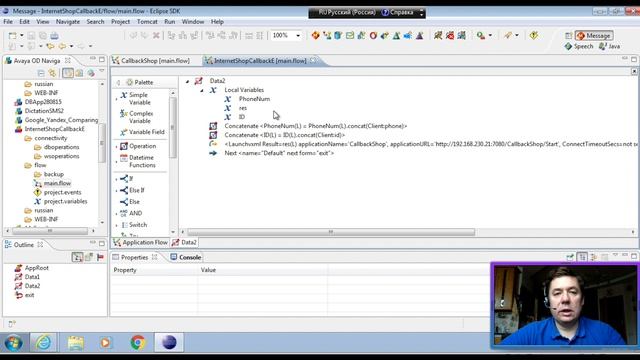Open dropdown next to wand toolbar icon
640x360 pixels.
point(517,36)
